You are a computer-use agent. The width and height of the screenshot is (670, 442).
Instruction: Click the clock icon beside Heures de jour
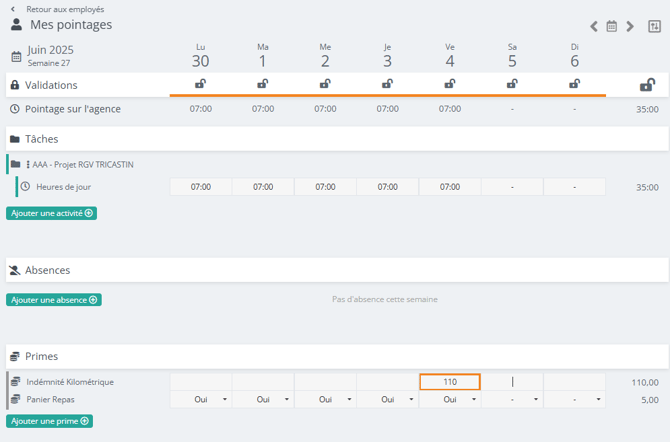26,187
